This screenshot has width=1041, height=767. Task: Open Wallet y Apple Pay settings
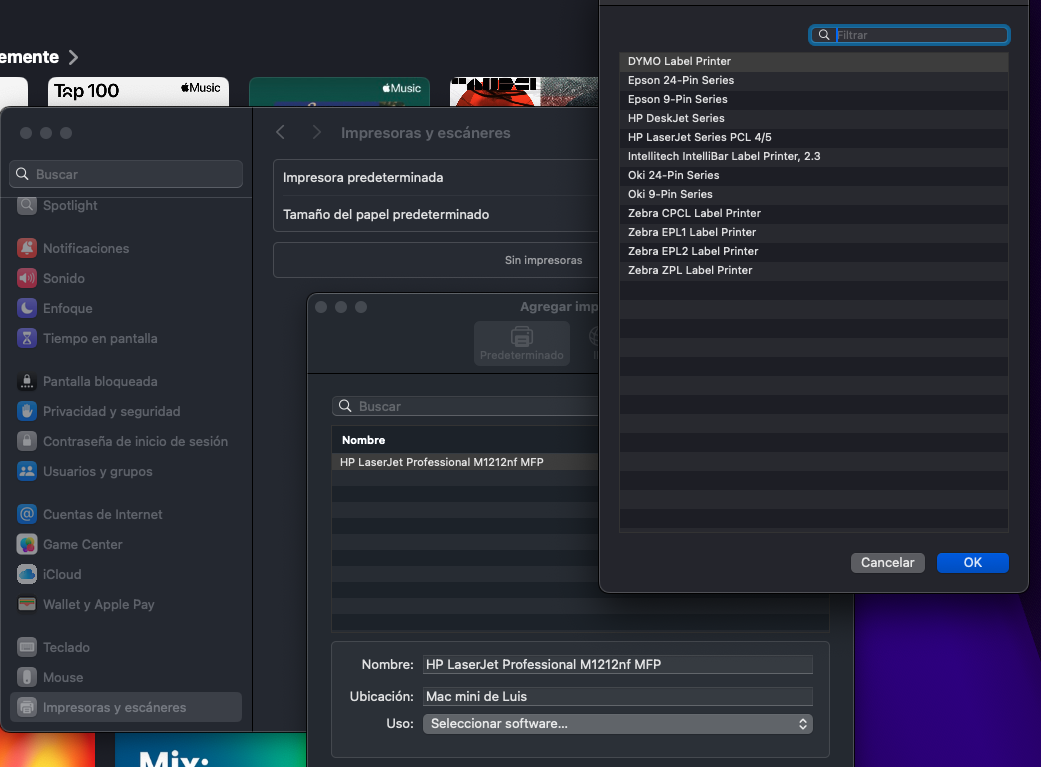point(126,604)
